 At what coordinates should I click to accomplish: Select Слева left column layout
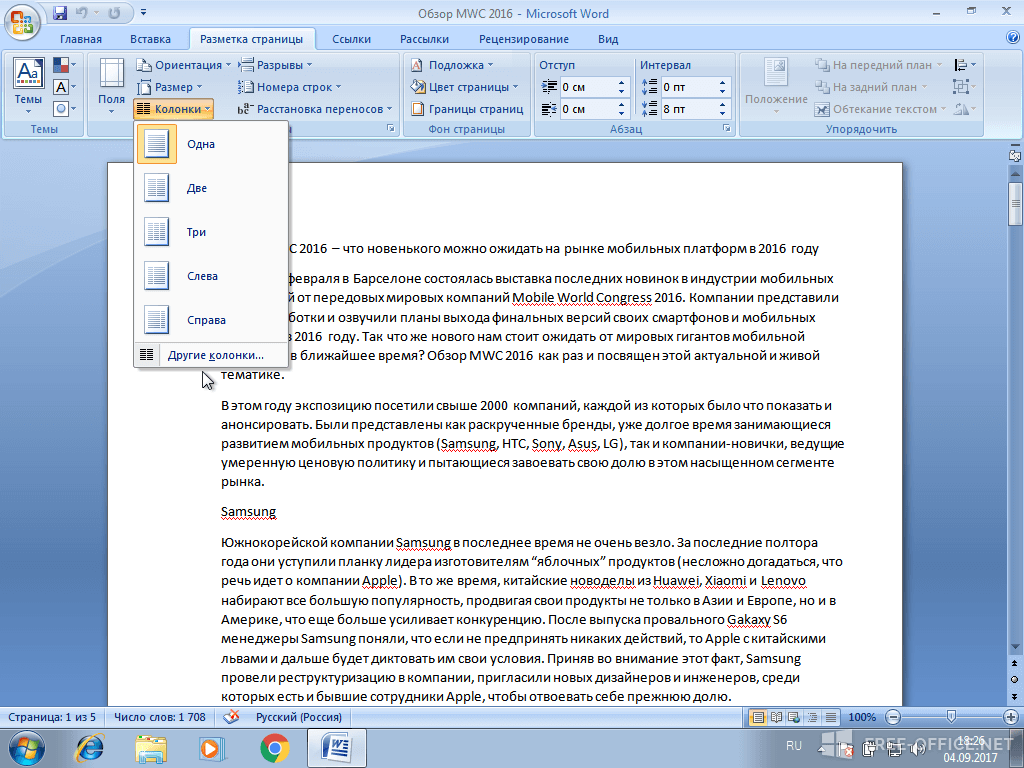tap(211, 276)
